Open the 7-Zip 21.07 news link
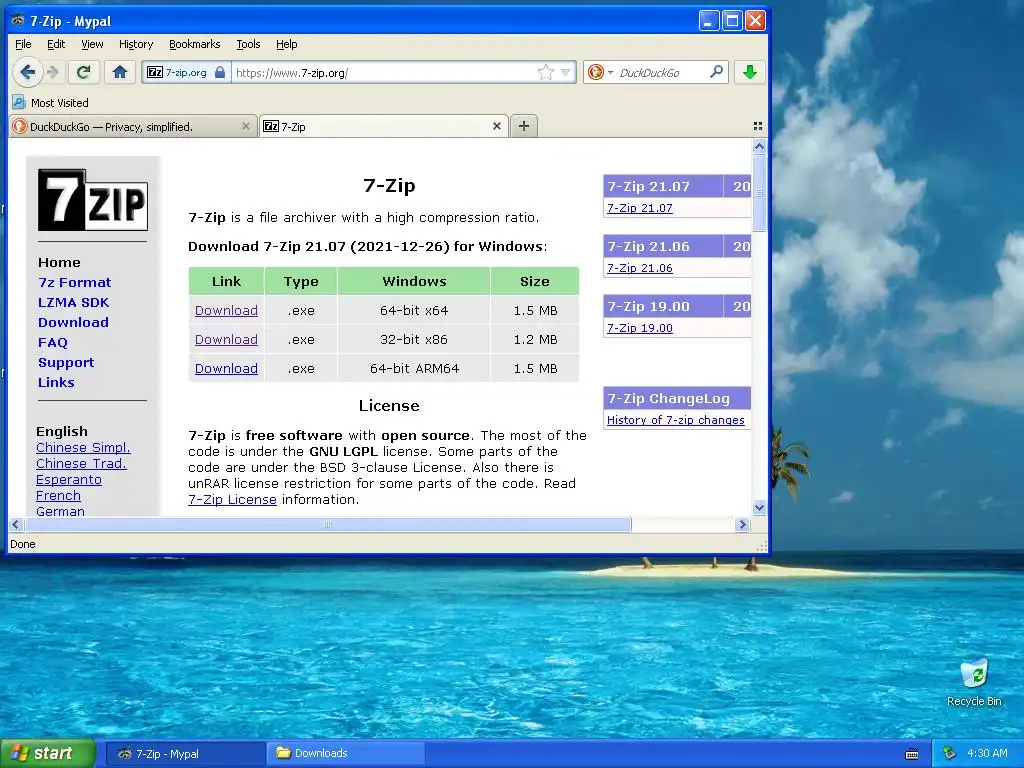This screenshot has height=768, width=1024. pyautogui.click(x=639, y=208)
